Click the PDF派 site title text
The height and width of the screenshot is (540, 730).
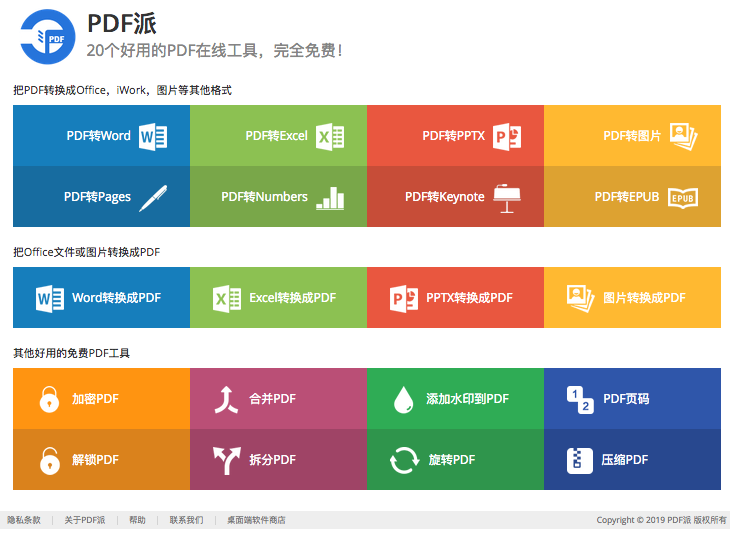point(122,23)
